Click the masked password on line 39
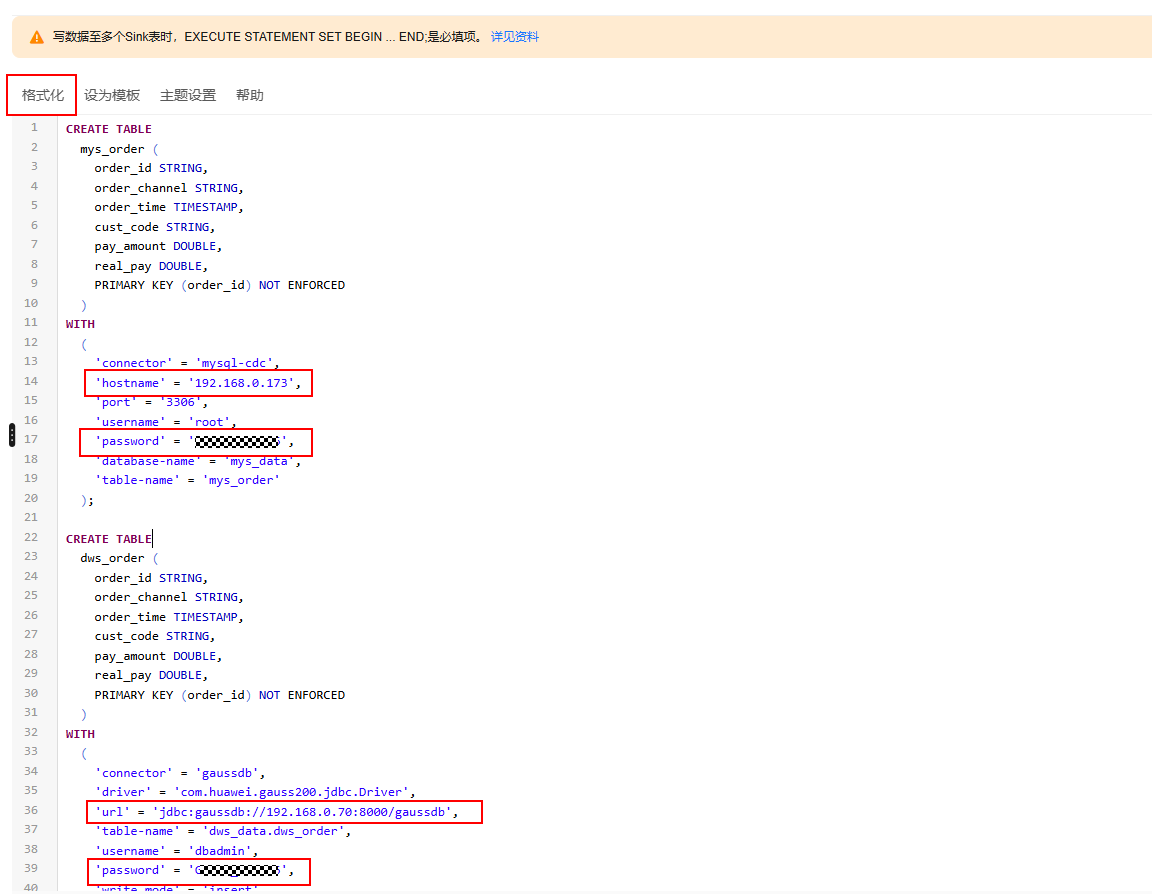 [238, 870]
